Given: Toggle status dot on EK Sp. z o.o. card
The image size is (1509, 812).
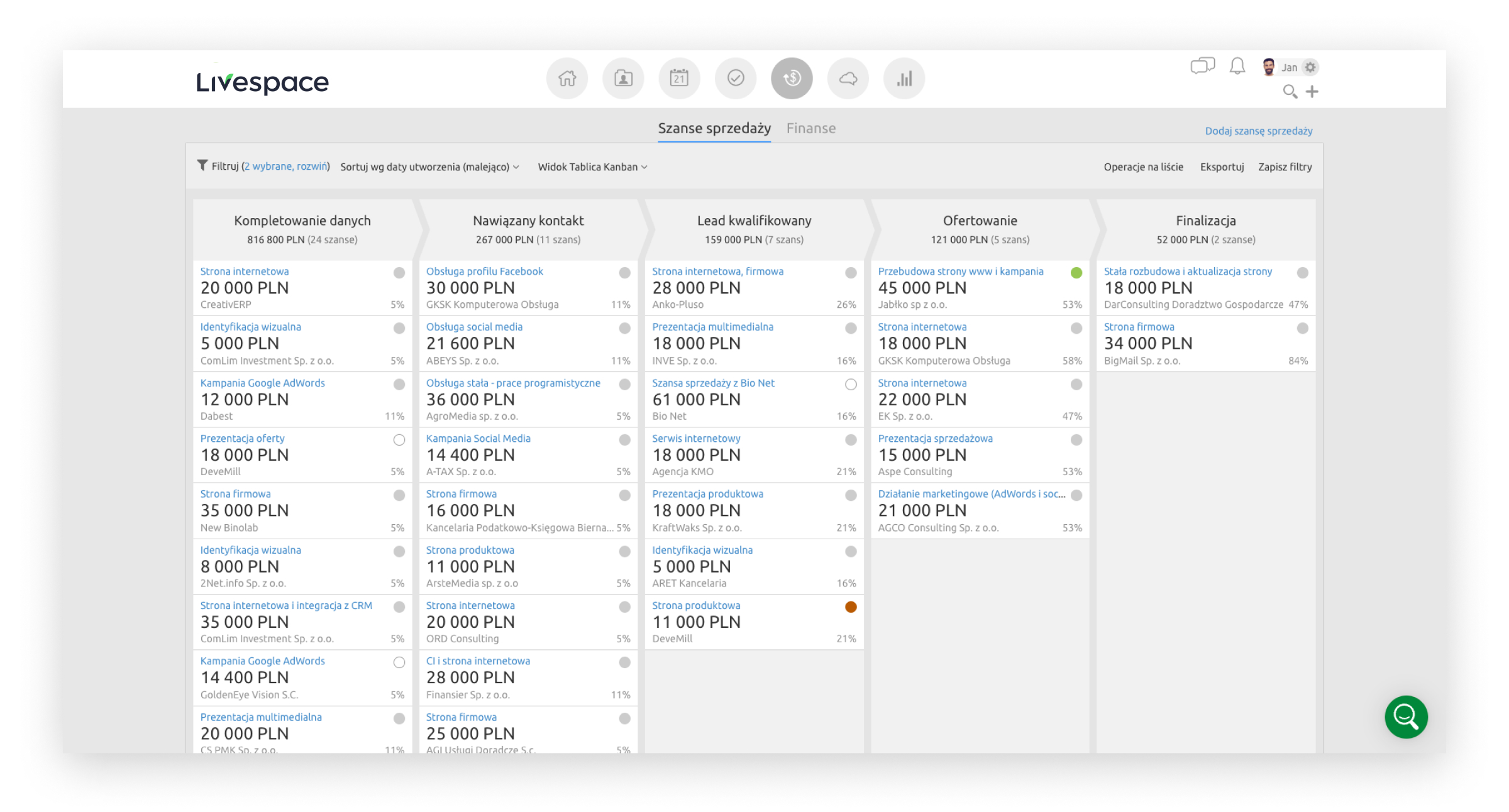Looking at the screenshot, I should tap(1076, 385).
